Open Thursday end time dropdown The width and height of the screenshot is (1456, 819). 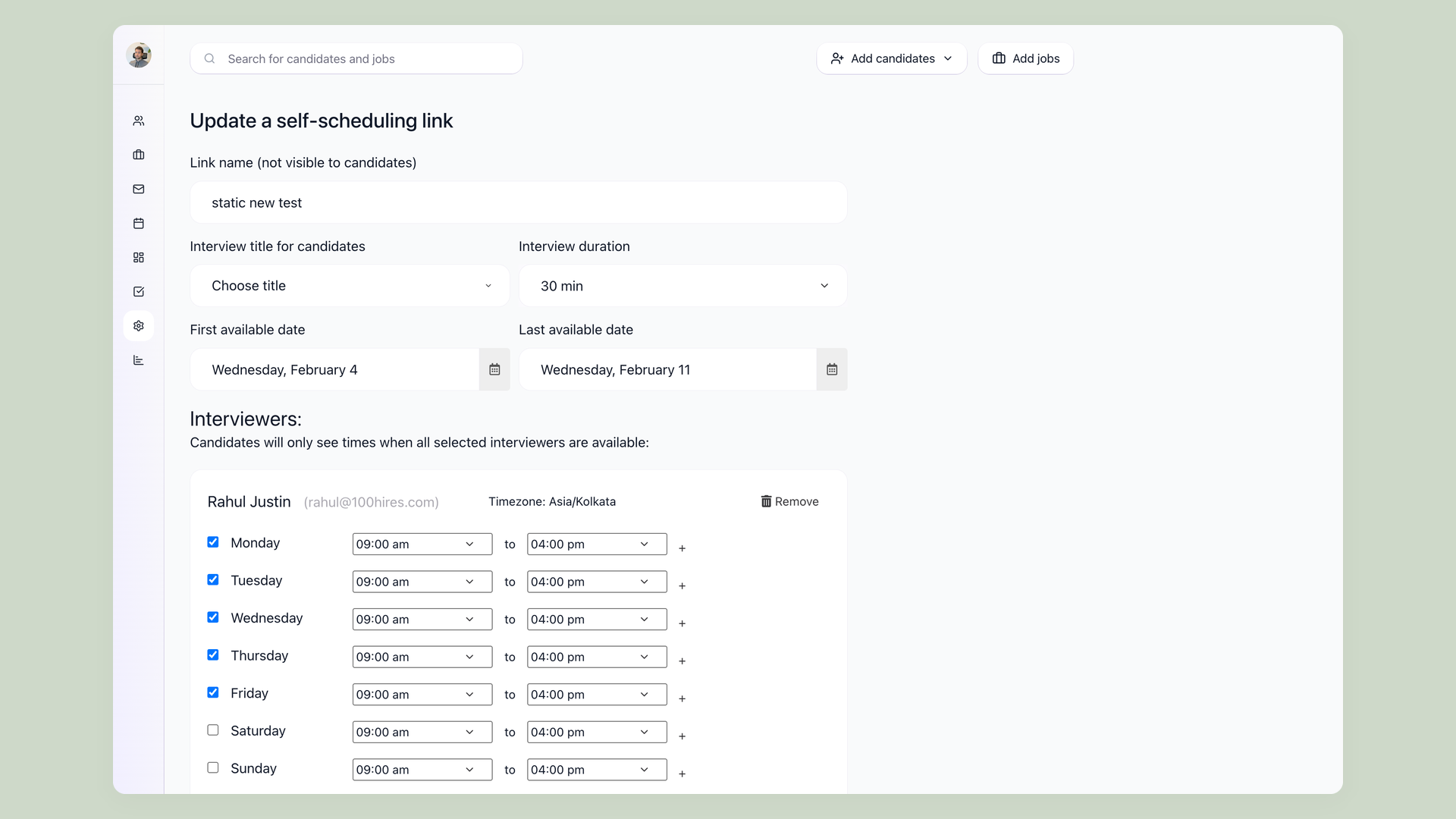pyautogui.click(x=597, y=657)
